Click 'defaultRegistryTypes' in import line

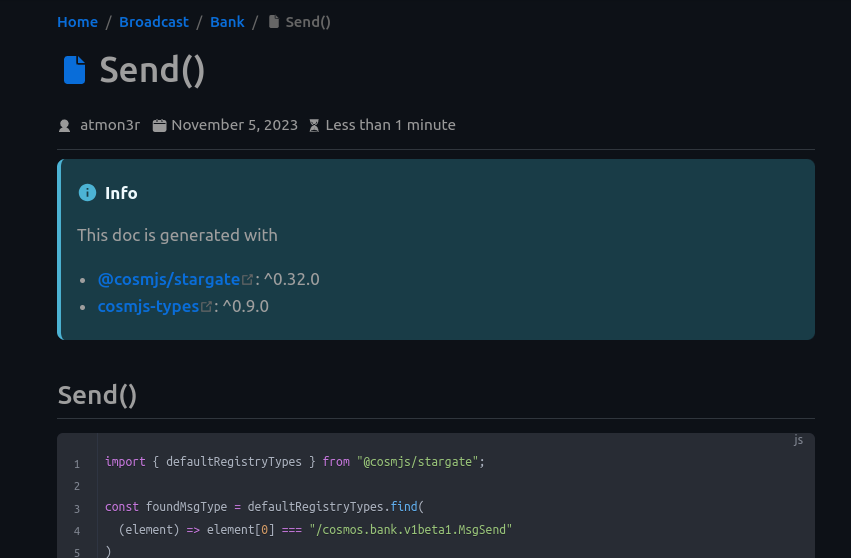[234, 462]
